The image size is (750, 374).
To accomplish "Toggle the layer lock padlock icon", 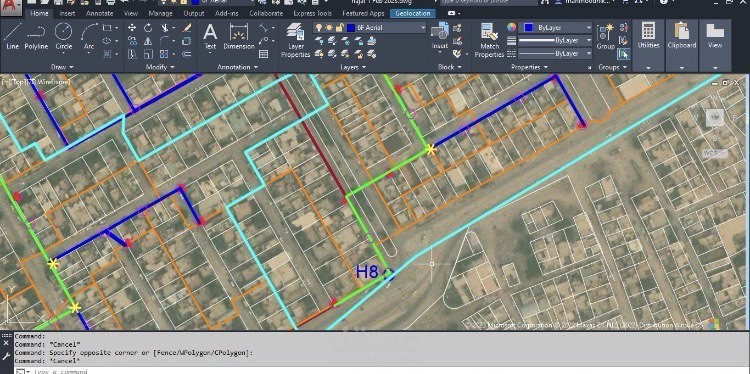I will pyautogui.click(x=339, y=28).
